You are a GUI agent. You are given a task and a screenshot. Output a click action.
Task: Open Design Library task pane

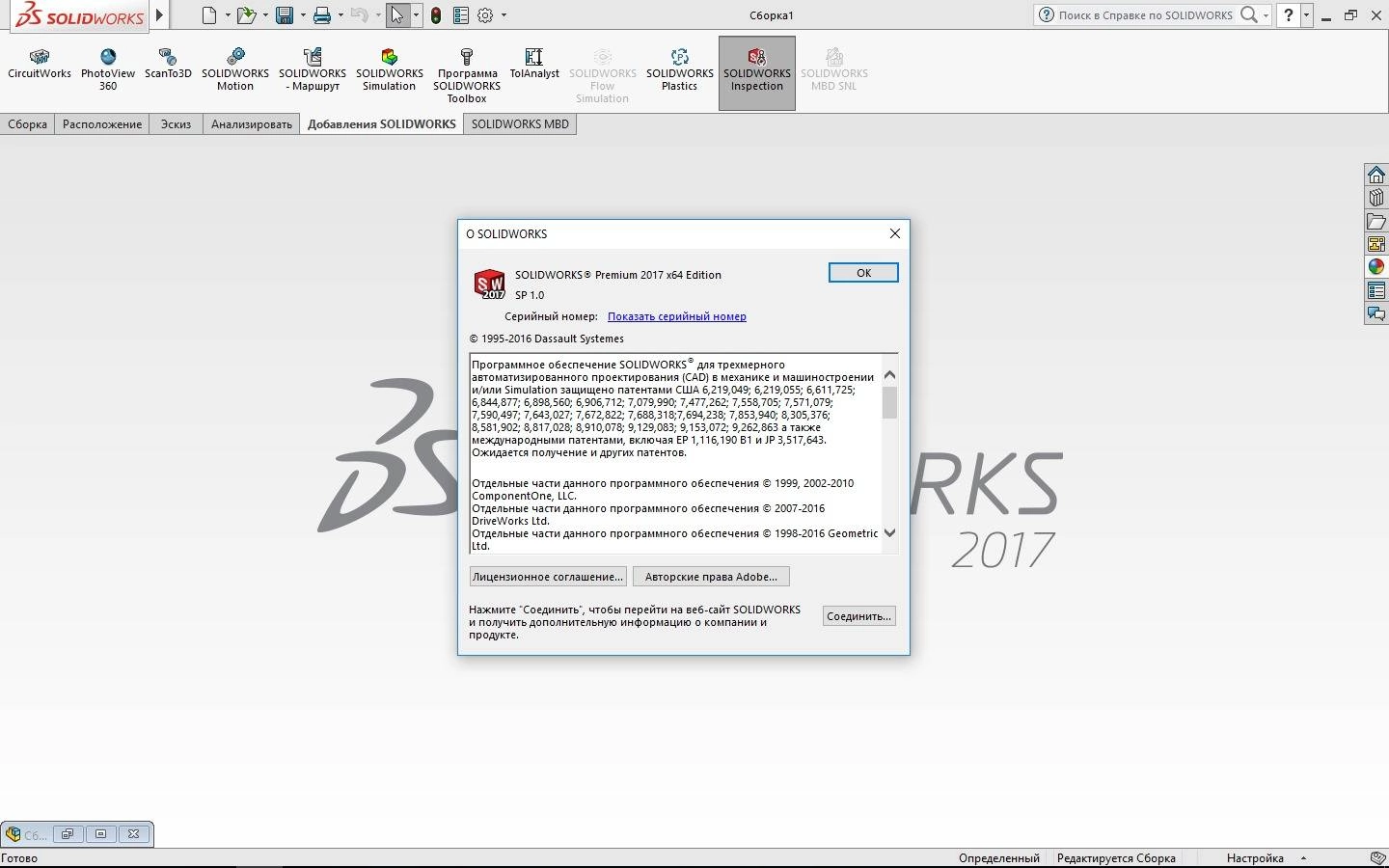click(1376, 198)
